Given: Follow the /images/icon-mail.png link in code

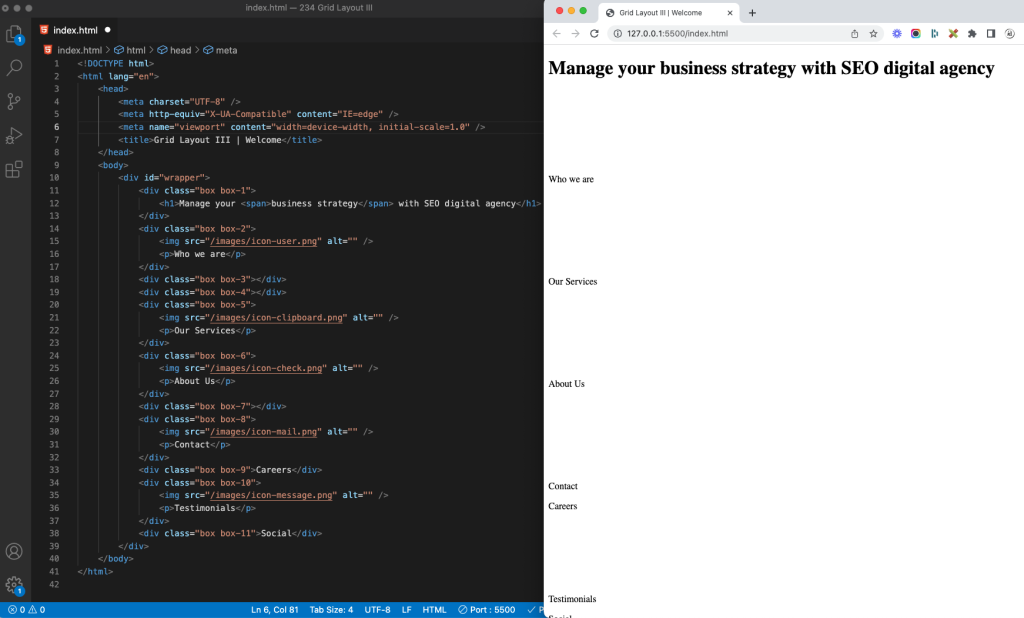Looking at the screenshot, I should click(x=265, y=432).
